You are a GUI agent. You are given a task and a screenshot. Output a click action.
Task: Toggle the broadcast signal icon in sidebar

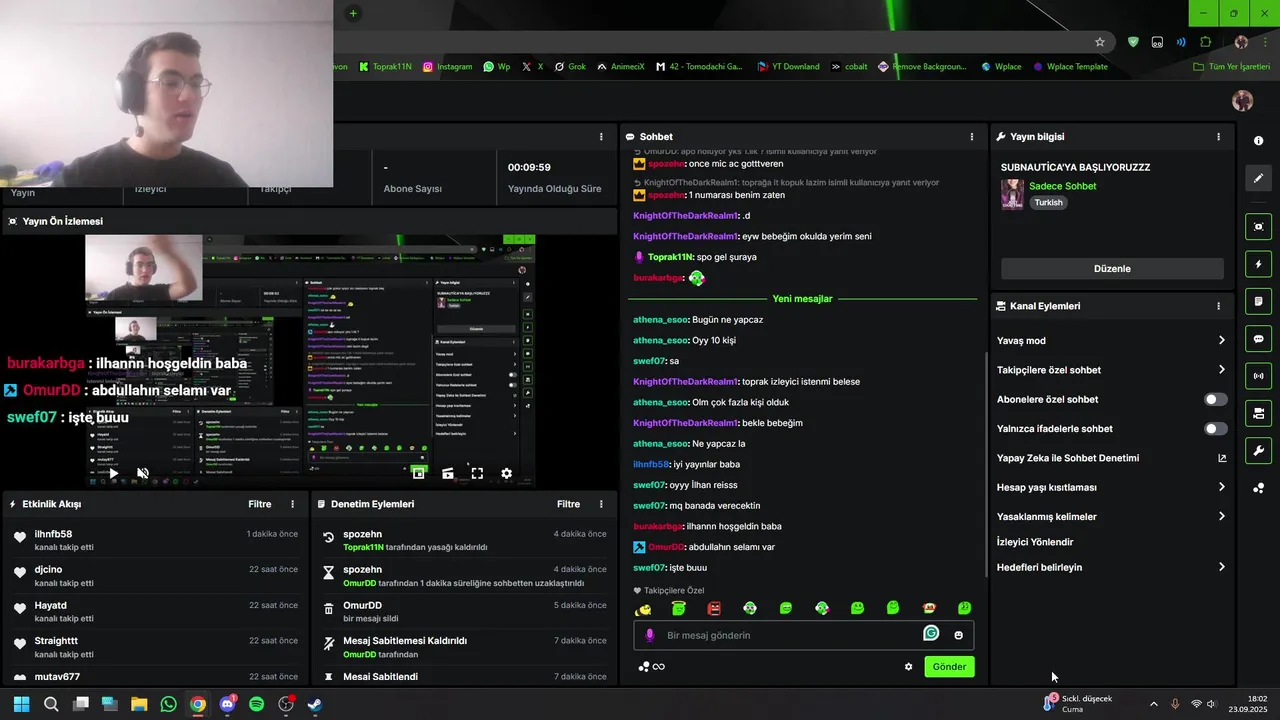pyautogui.click(x=1259, y=376)
